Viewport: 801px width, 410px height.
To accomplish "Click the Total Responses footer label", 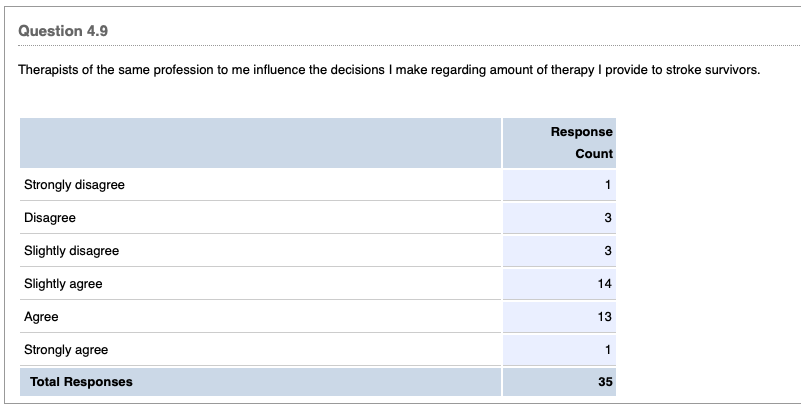I will (x=81, y=382).
